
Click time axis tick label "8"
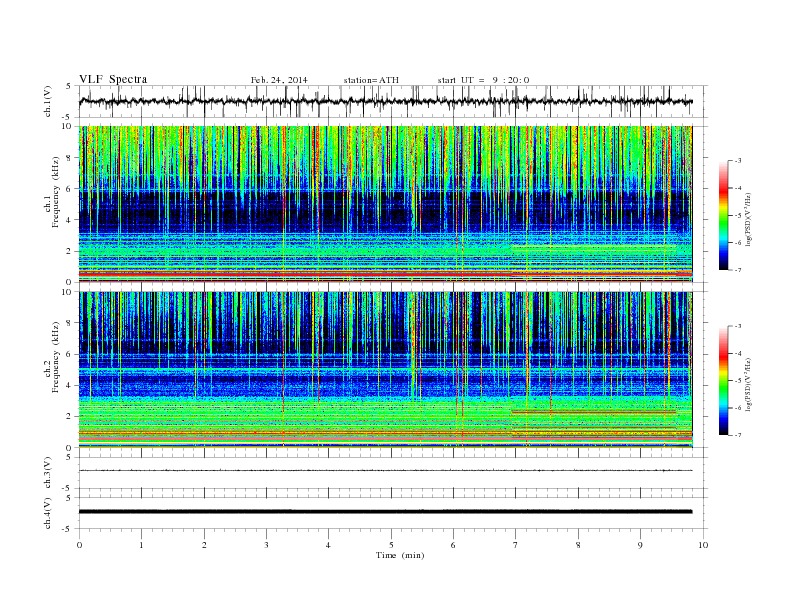(578, 545)
